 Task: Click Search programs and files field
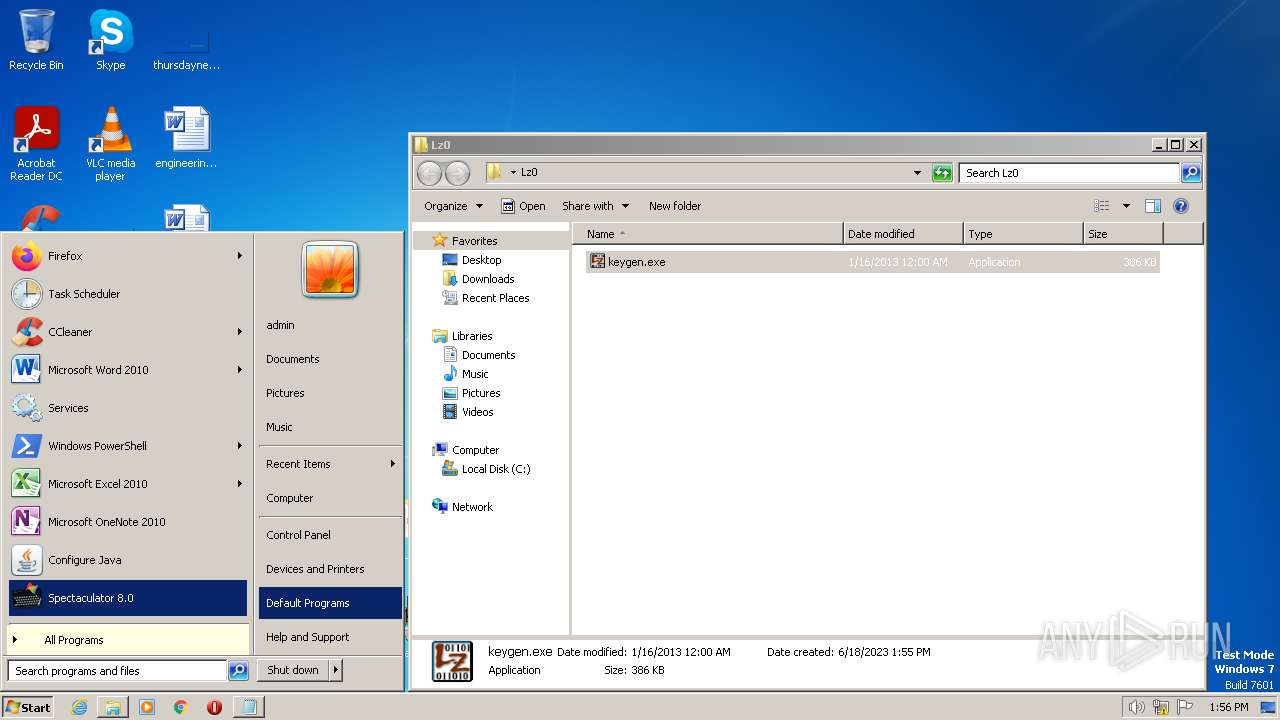118,671
